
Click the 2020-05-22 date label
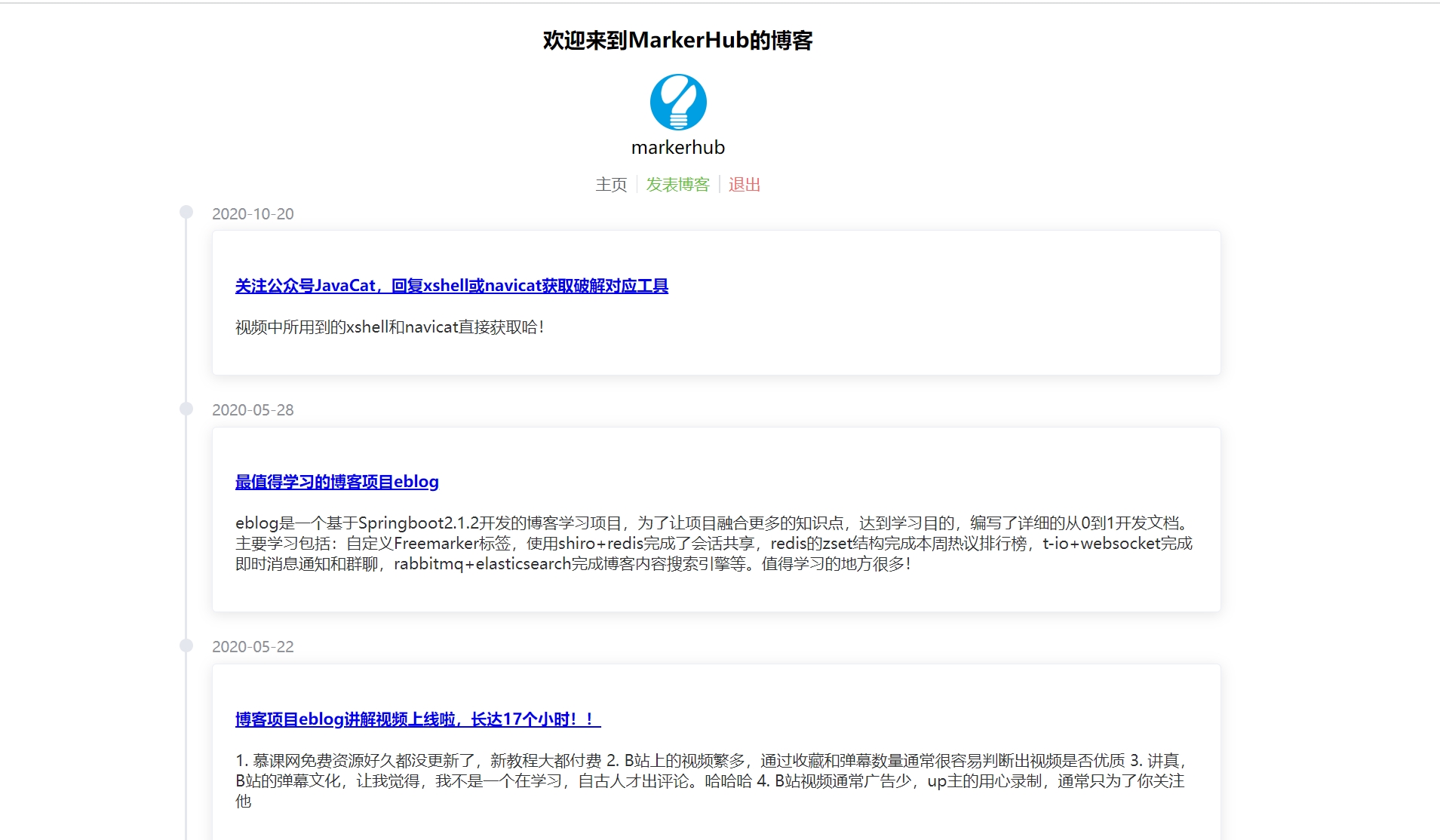pyautogui.click(x=253, y=647)
